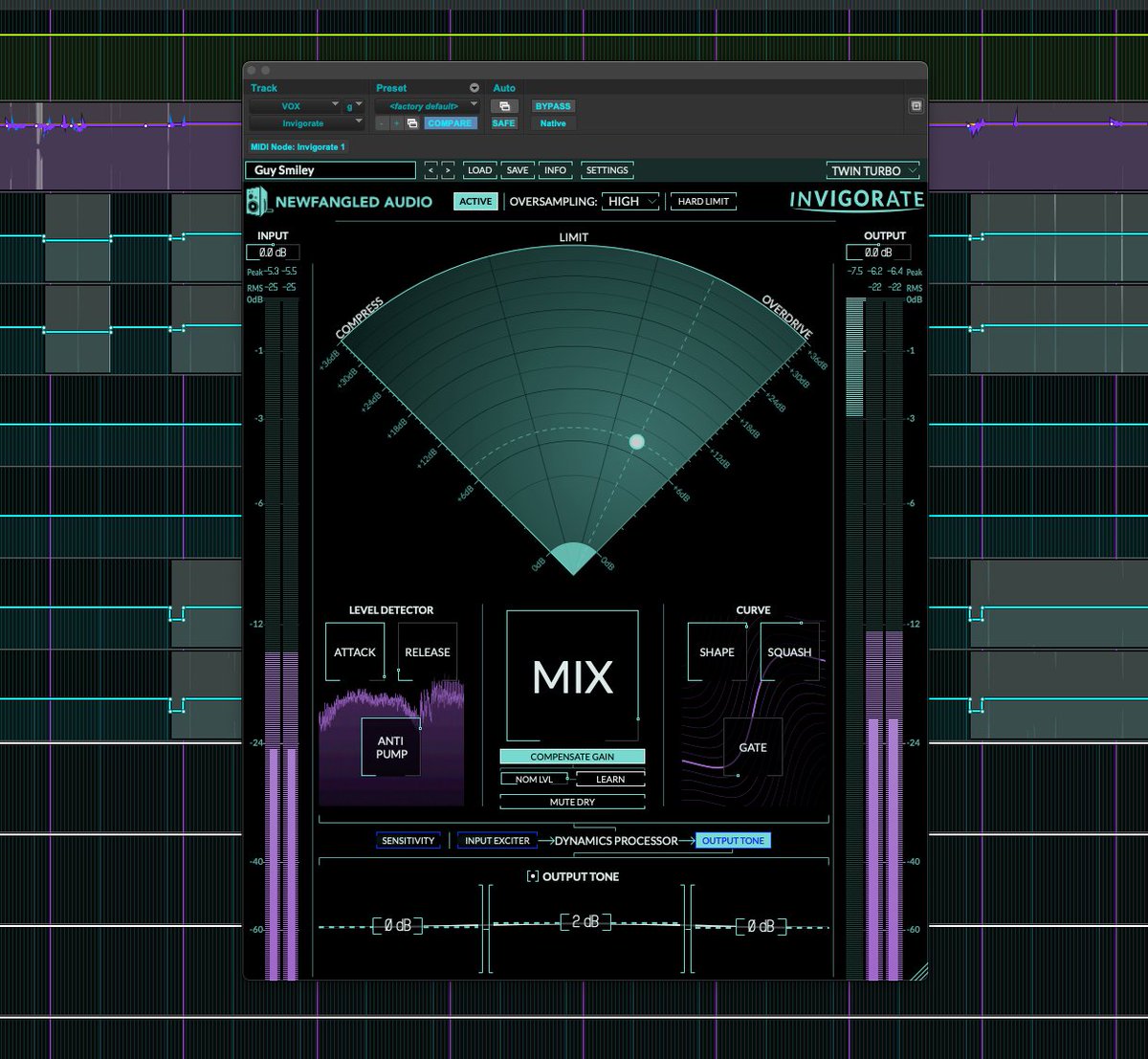
Task: Click the MIDI Node: Invigorate 1 label
Action: tap(298, 146)
